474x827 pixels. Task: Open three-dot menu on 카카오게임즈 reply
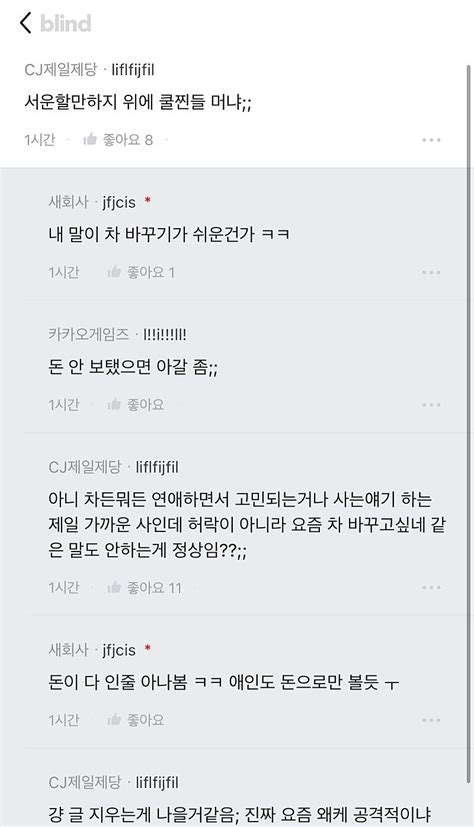coord(431,405)
